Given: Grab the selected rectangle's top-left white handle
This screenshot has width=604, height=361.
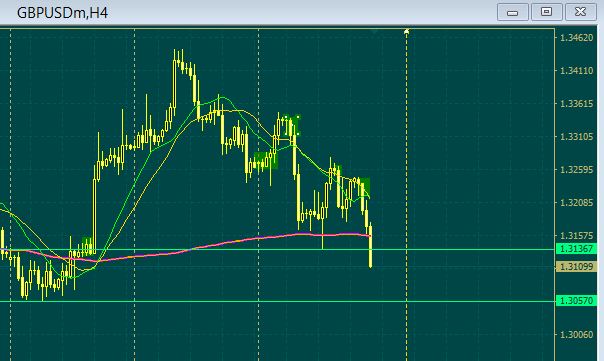Looking at the screenshot, I should (x=286, y=116).
